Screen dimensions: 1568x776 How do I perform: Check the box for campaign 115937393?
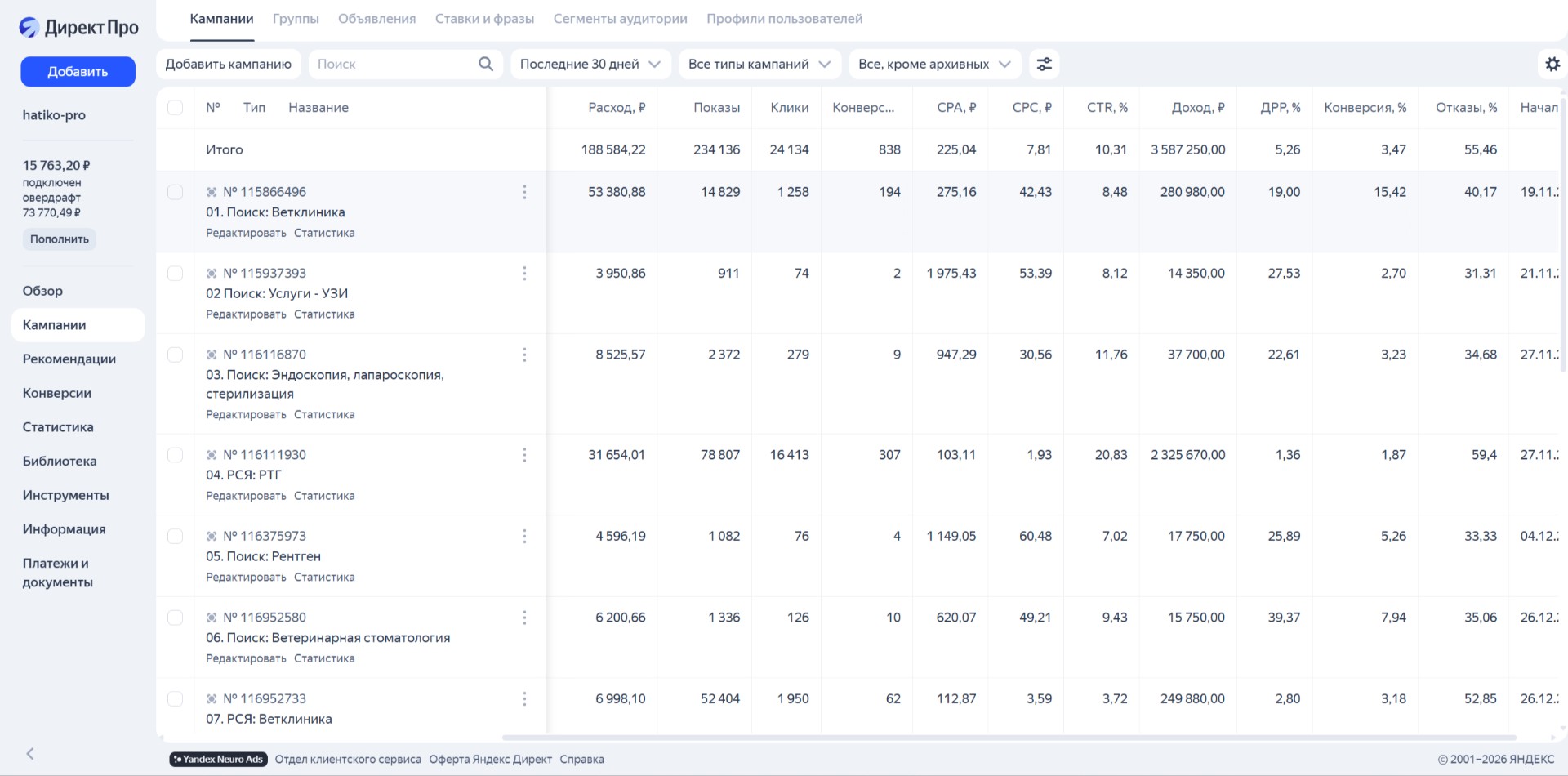click(x=175, y=274)
